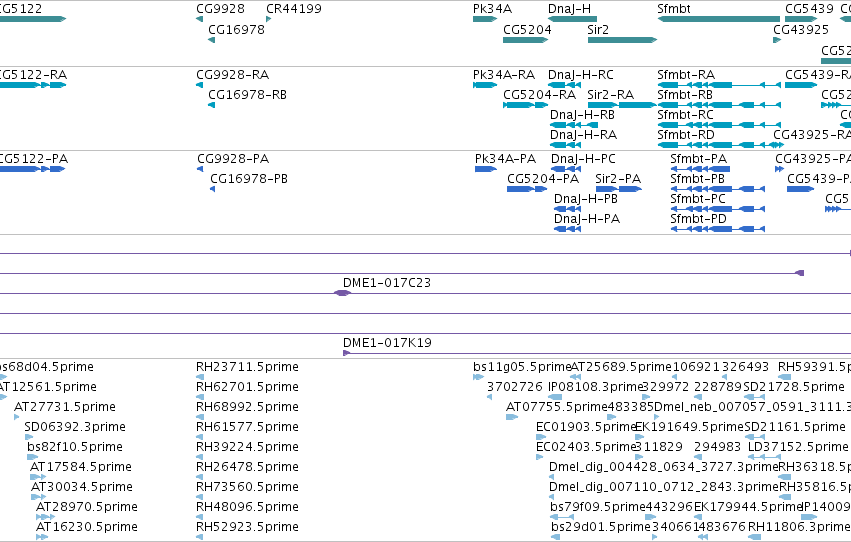Click the Pk34A gene label

[x=492, y=9]
